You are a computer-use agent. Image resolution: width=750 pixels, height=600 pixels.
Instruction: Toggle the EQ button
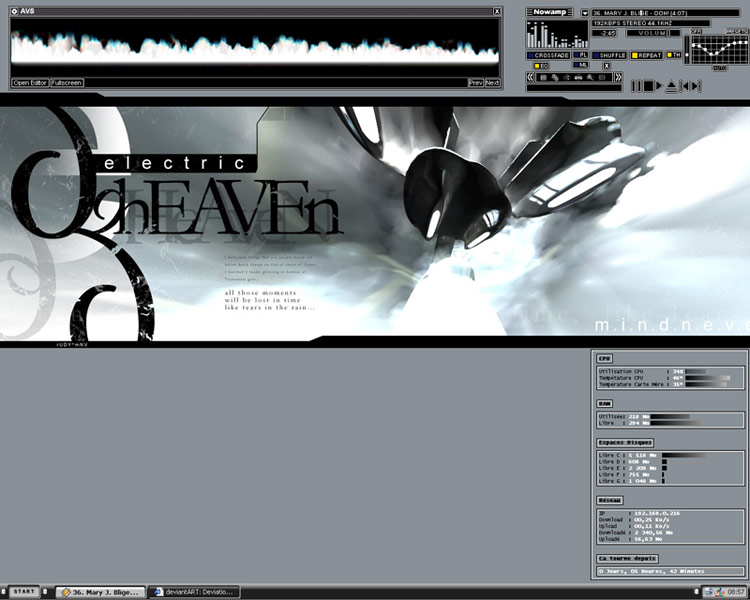tap(541, 66)
